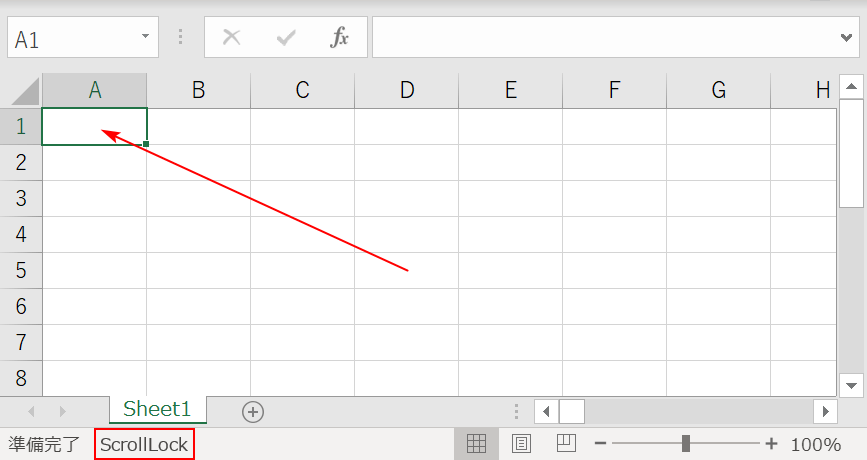
Task: Click the ScrollLock status indicator
Action: (144, 444)
